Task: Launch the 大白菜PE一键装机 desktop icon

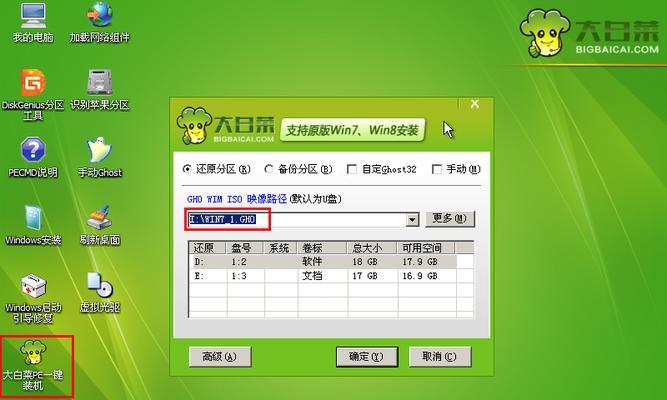Action: tap(33, 366)
